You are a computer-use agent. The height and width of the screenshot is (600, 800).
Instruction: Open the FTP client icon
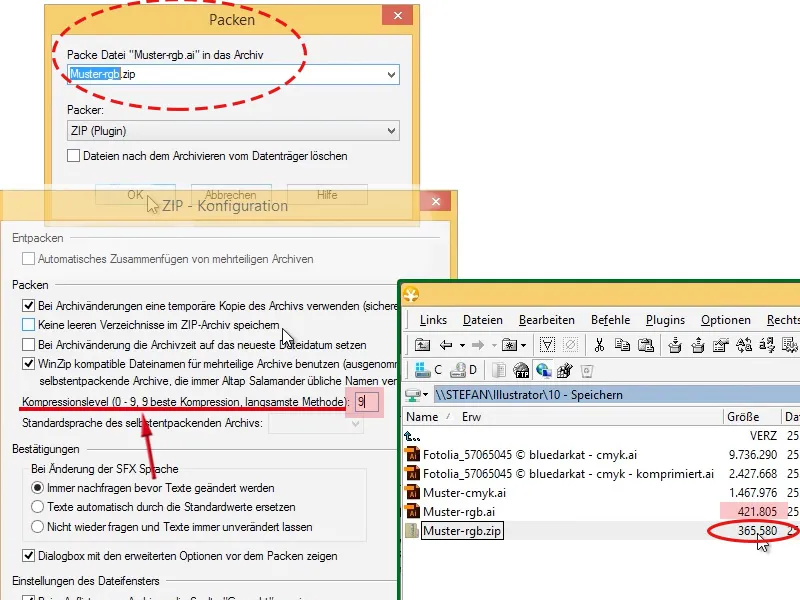pos(521,370)
